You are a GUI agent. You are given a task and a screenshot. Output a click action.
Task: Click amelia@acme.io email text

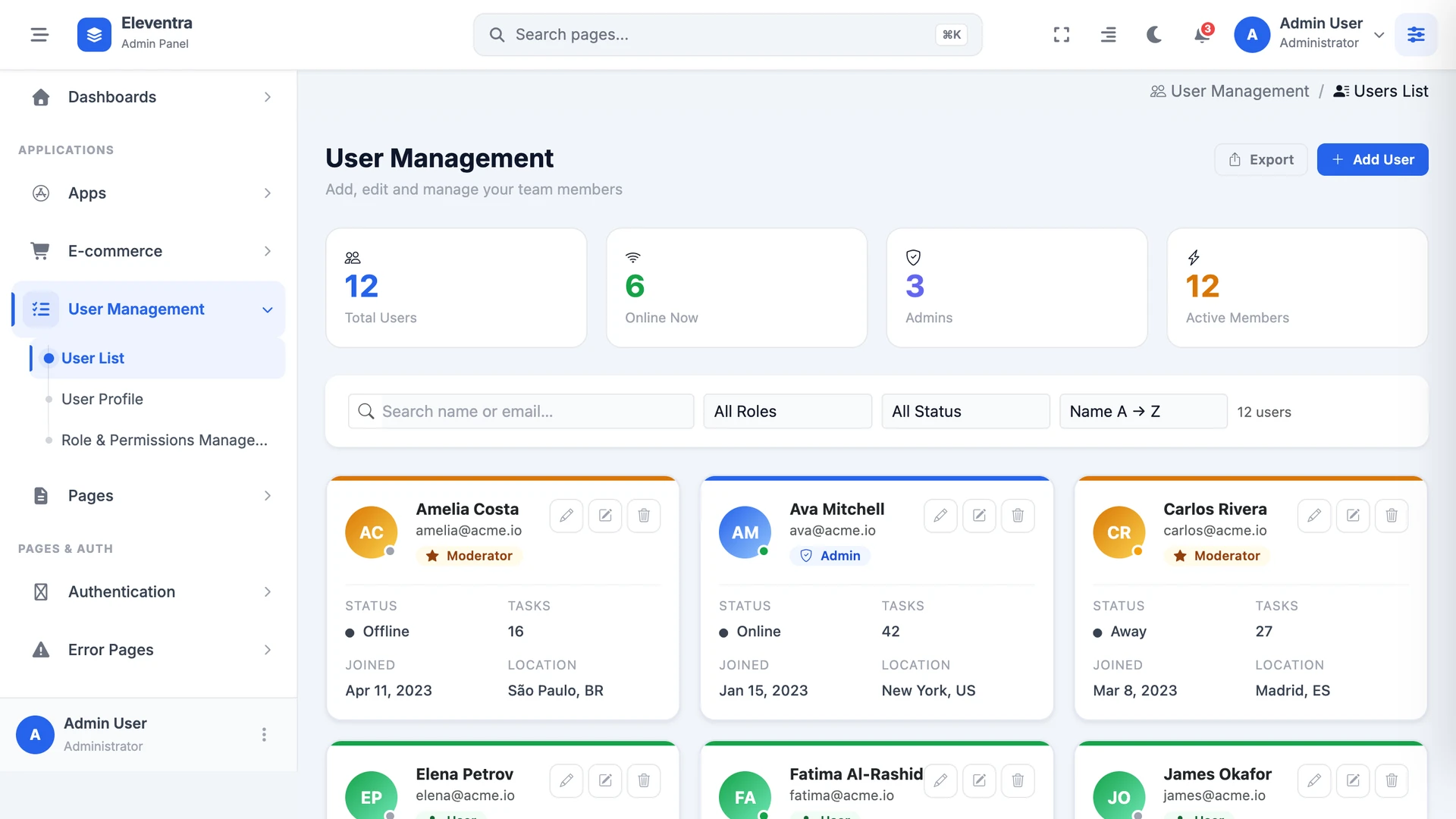pyautogui.click(x=469, y=531)
